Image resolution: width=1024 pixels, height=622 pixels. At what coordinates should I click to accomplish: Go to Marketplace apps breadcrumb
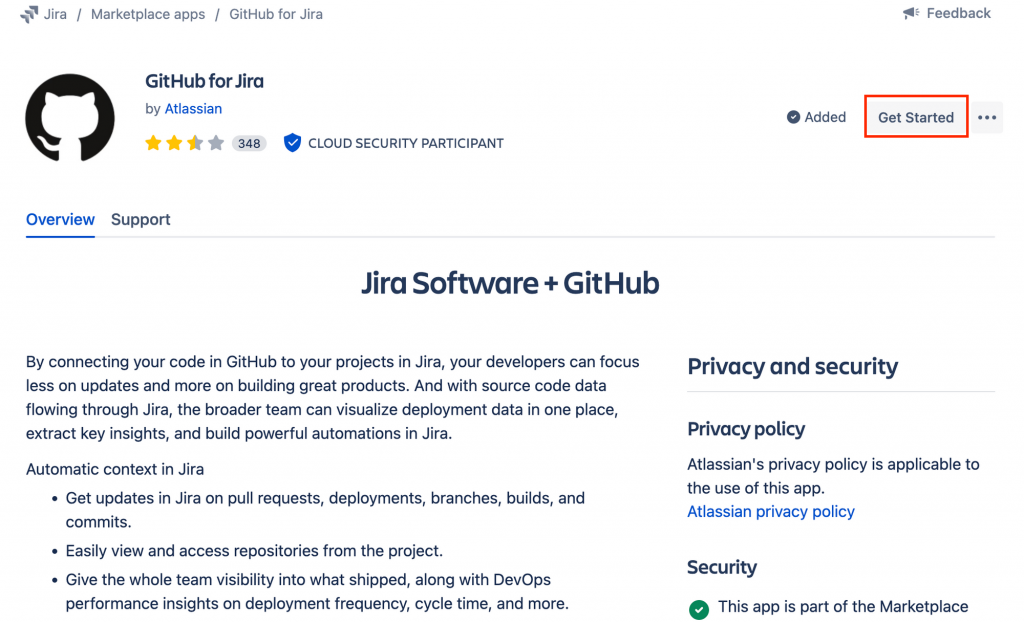pos(148,14)
